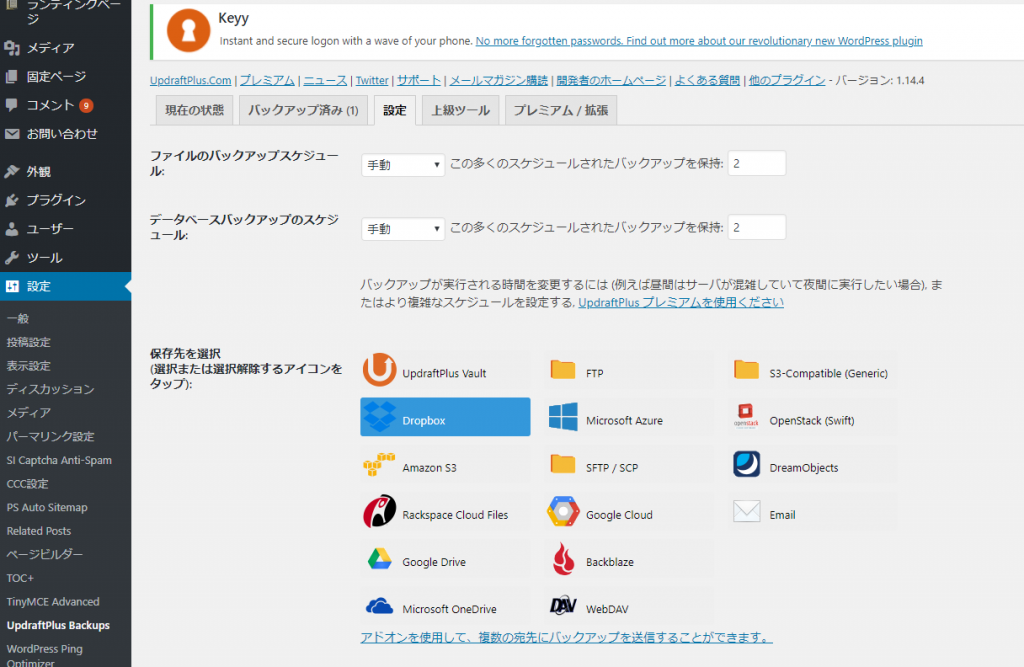
Task: Open the add-on multiple destinations link
Action: [566, 637]
